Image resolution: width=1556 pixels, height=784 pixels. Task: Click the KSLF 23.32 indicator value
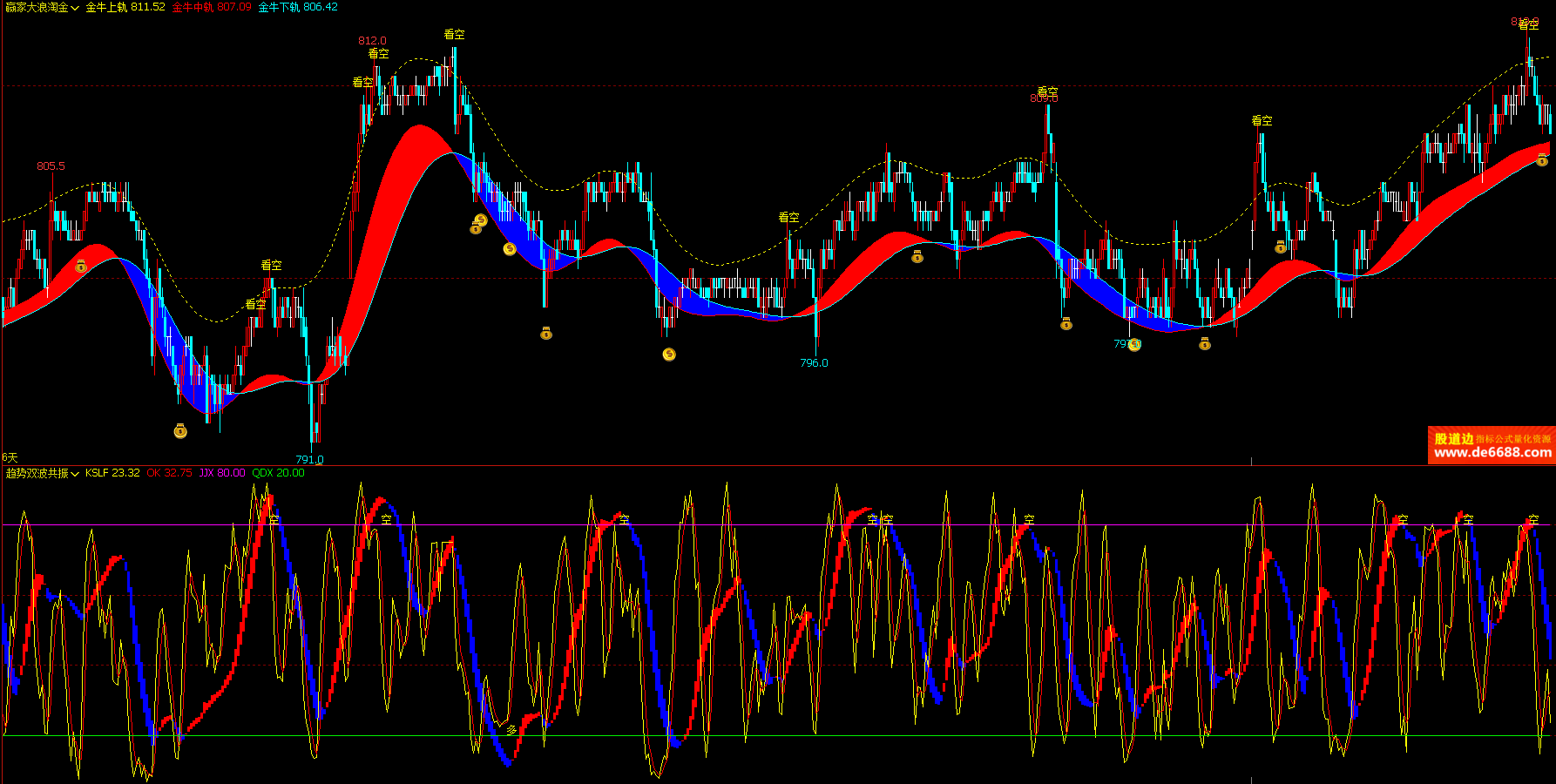pos(112,473)
